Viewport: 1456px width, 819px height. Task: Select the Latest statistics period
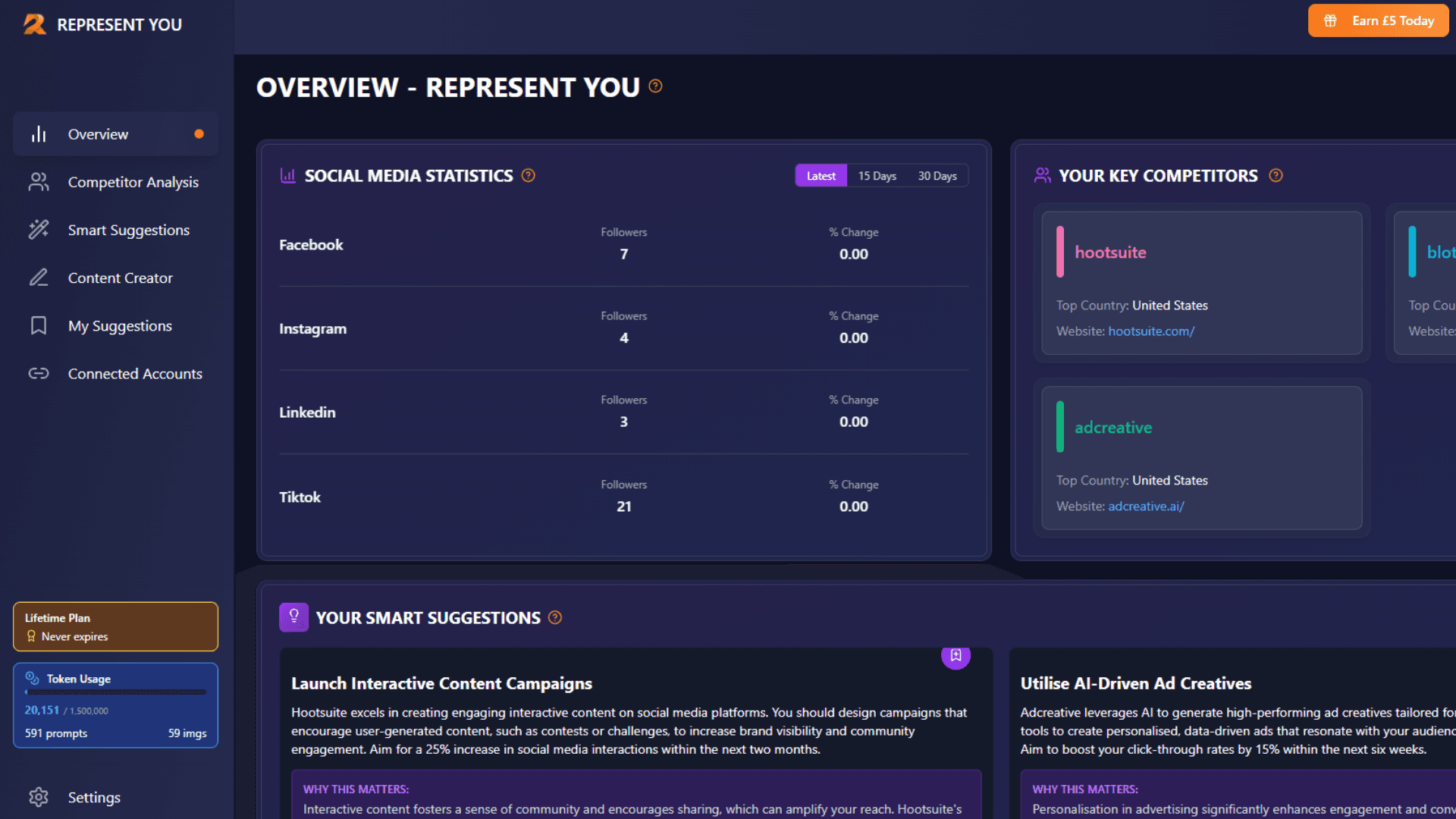pyautogui.click(x=821, y=176)
